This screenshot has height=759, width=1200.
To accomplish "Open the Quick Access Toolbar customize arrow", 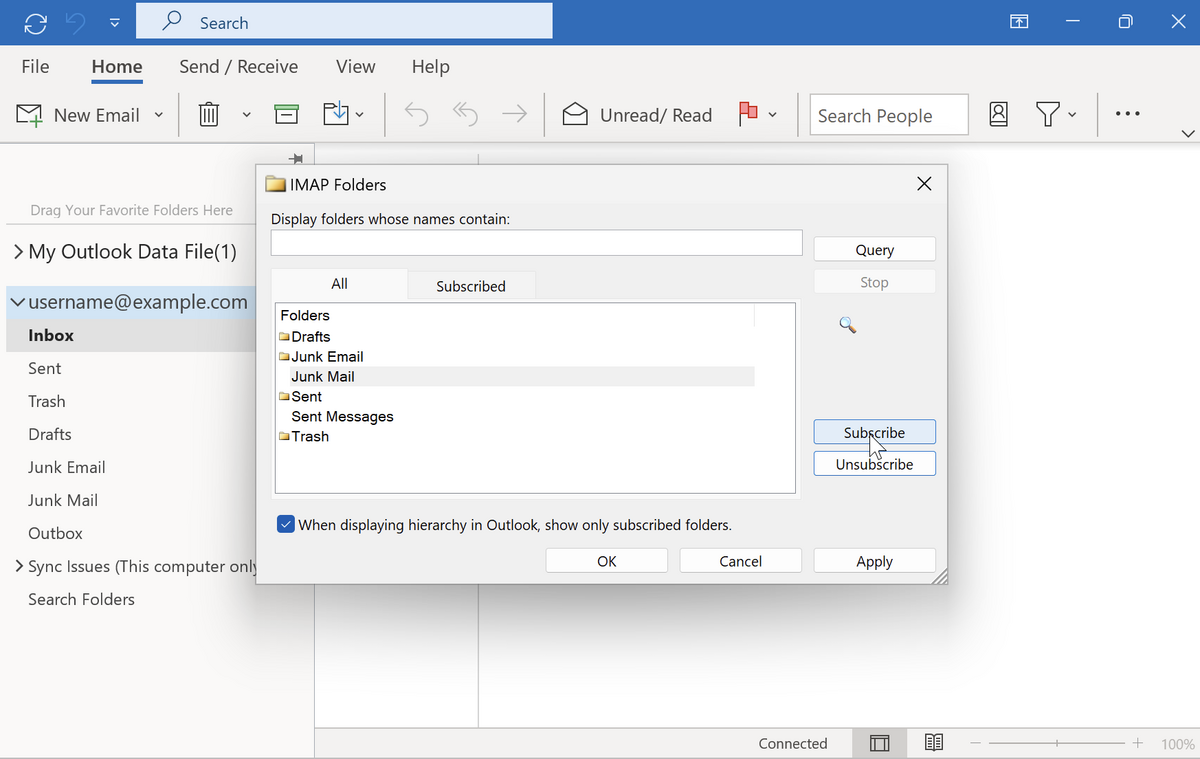I will (115, 23).
